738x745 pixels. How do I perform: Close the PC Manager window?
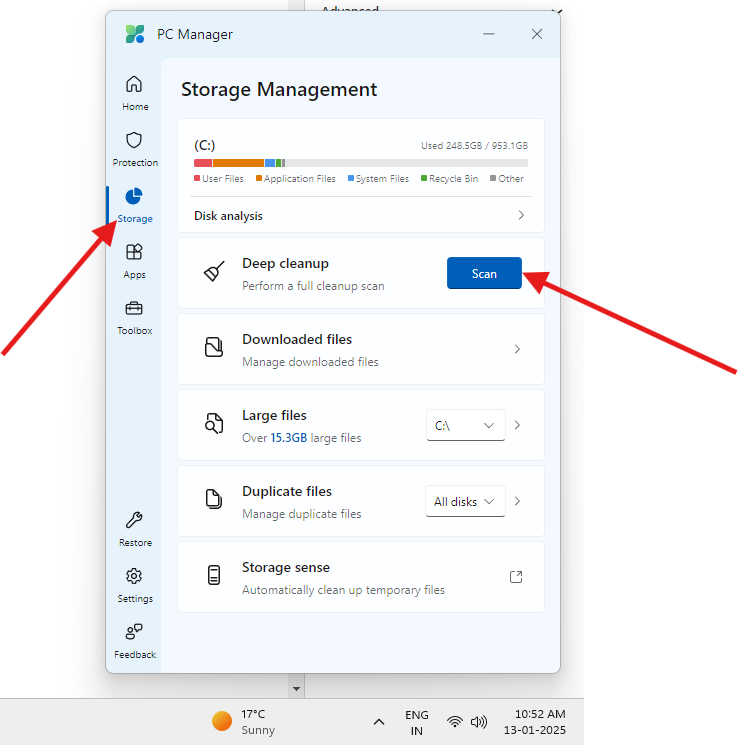pos(537,34)
